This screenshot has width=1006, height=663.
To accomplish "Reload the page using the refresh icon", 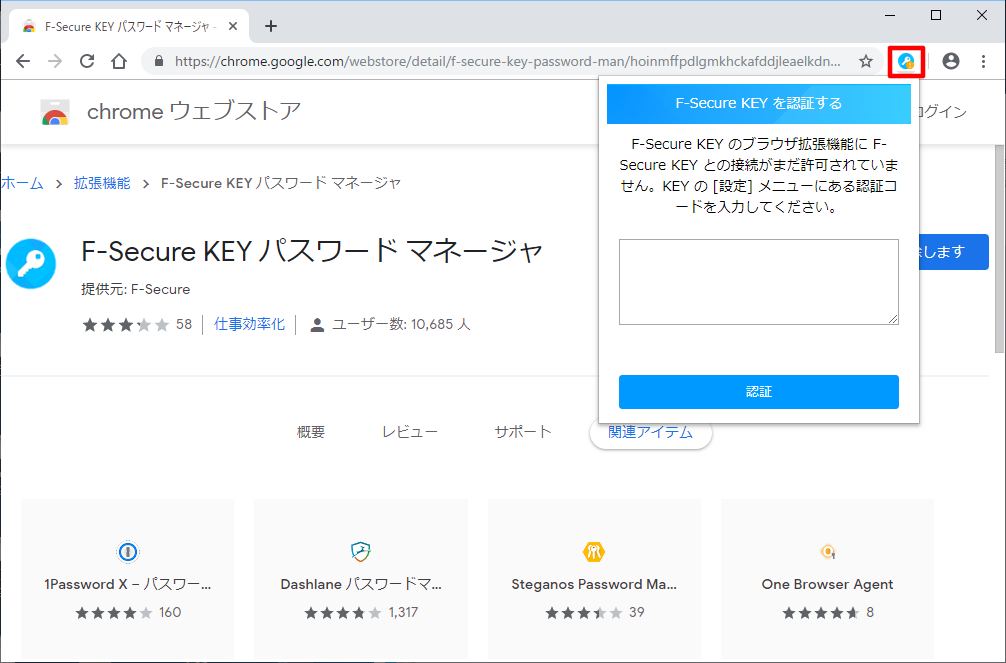I will tap(87, 61).
